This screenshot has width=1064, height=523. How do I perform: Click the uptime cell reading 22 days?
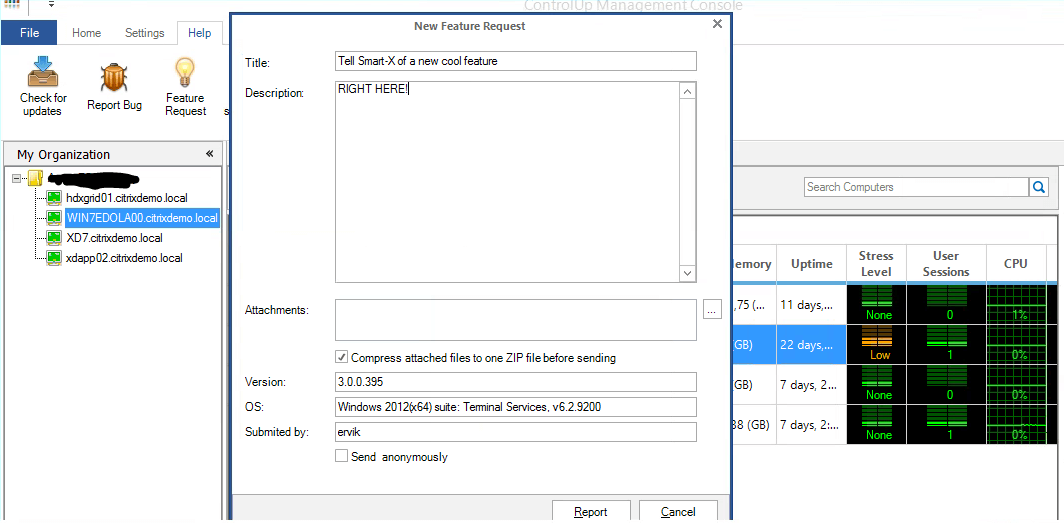[x=812, y=345]
